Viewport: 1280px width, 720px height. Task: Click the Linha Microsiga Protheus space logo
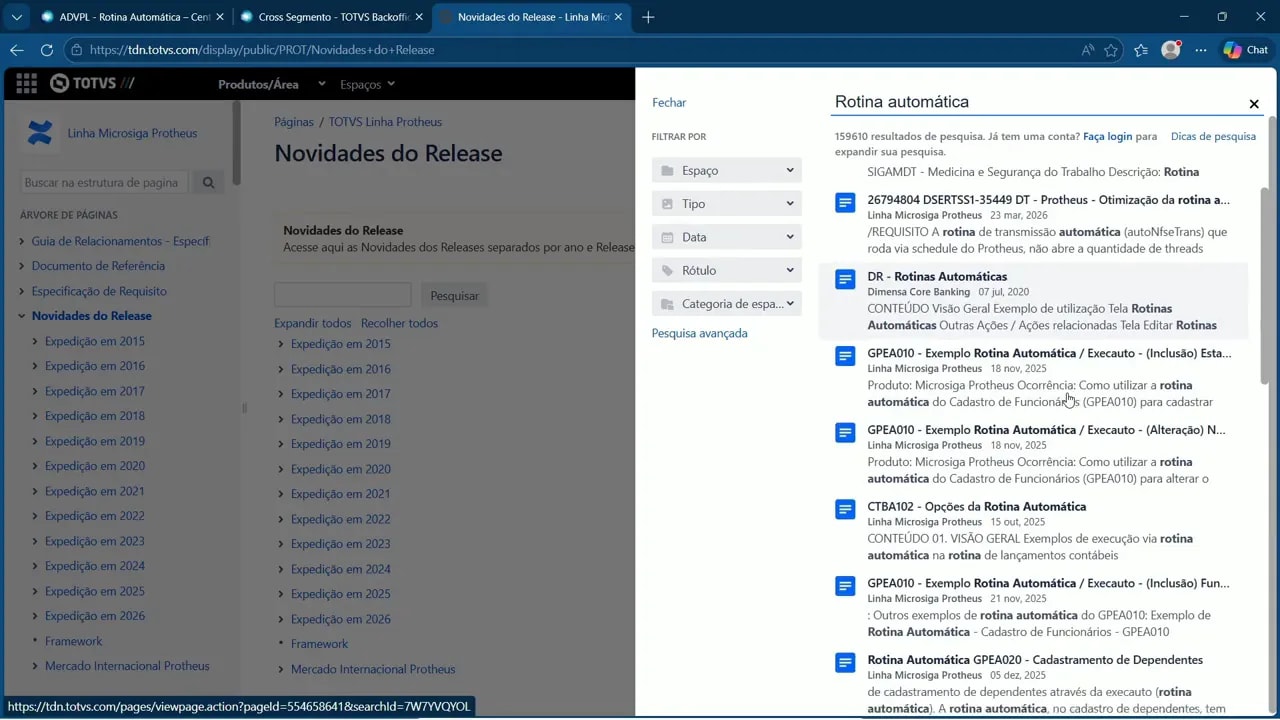40,133
